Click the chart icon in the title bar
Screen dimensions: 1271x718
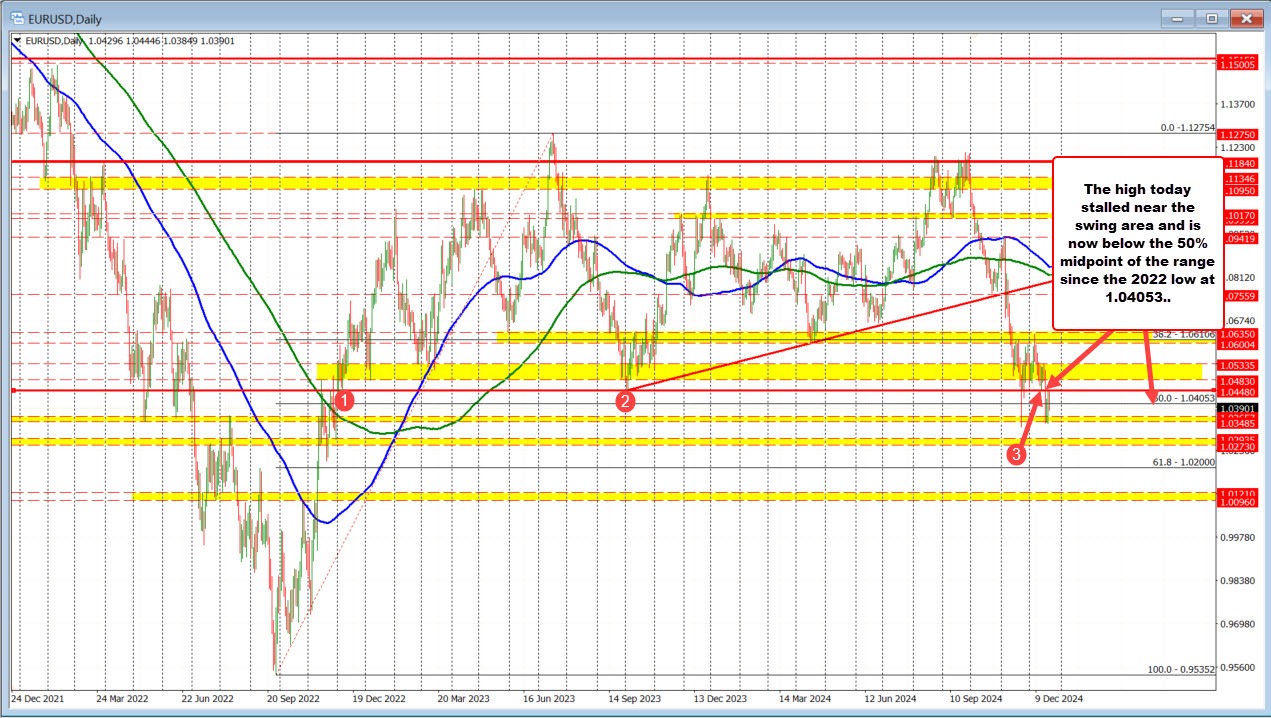pyautogui.click(x=16, y=17)
